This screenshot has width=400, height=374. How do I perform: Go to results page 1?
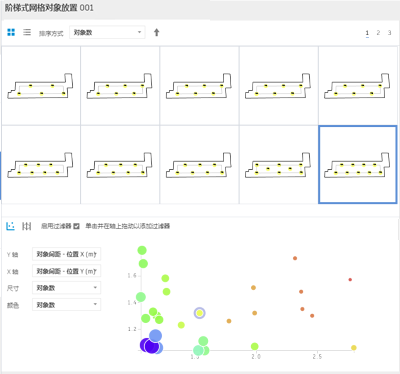[x=367, y=33]
